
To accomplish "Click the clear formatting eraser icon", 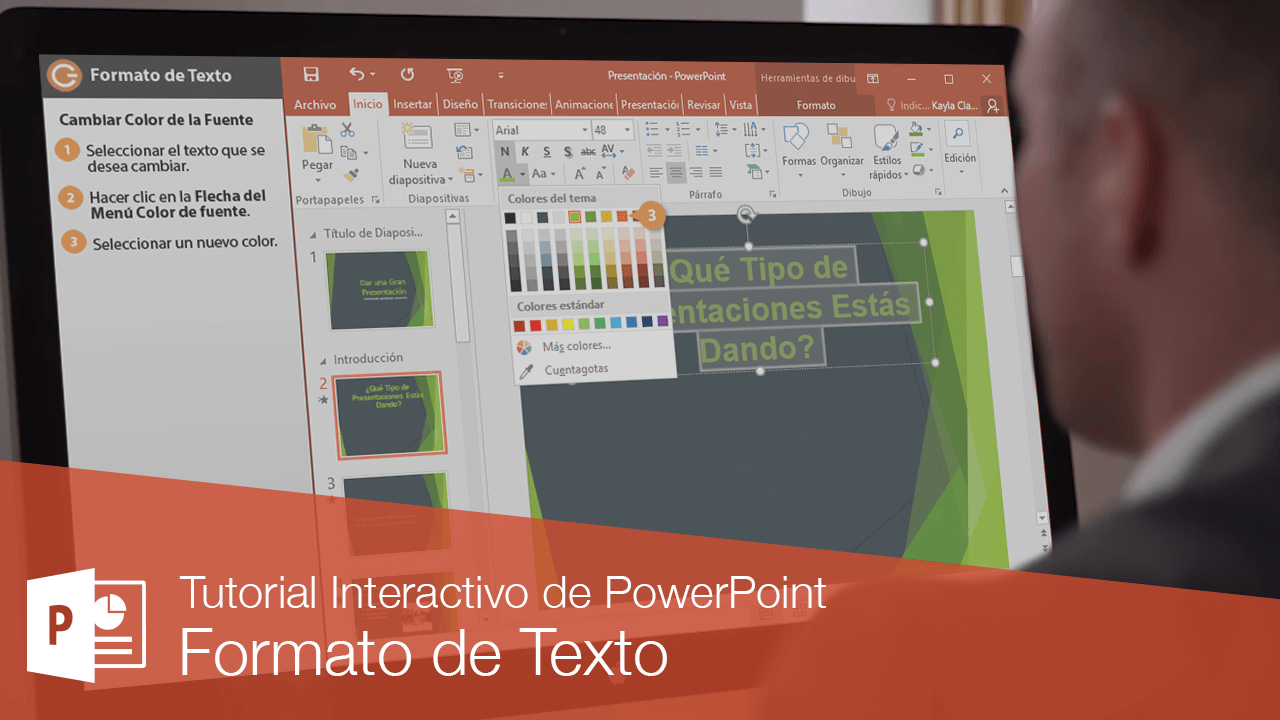I will (629, 173).
